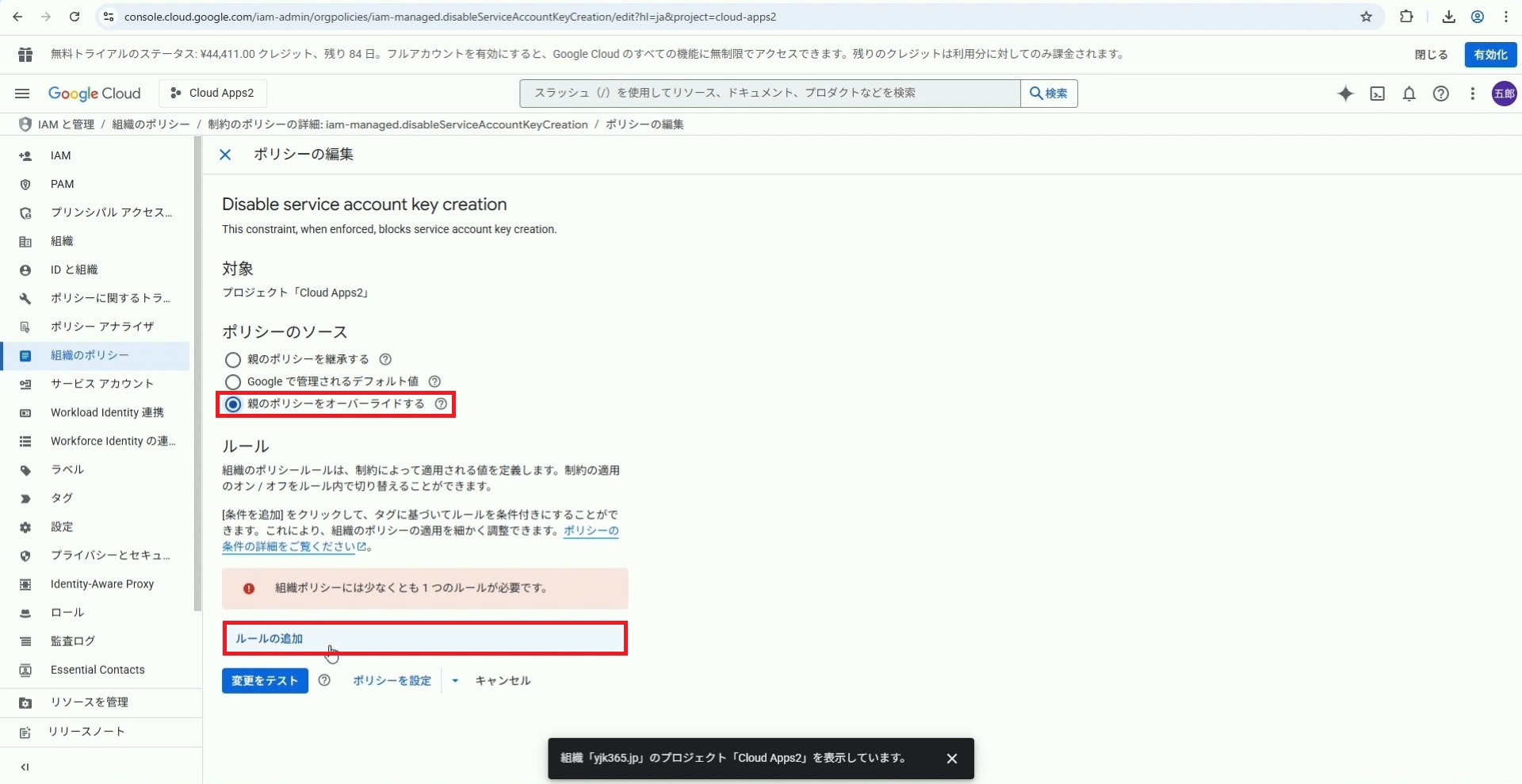This screenshot has height=784, width=1522.
Task: Expand ポリシーを設定 dropdown arrow
Action: pyautogui.click(x=455, y=681)
